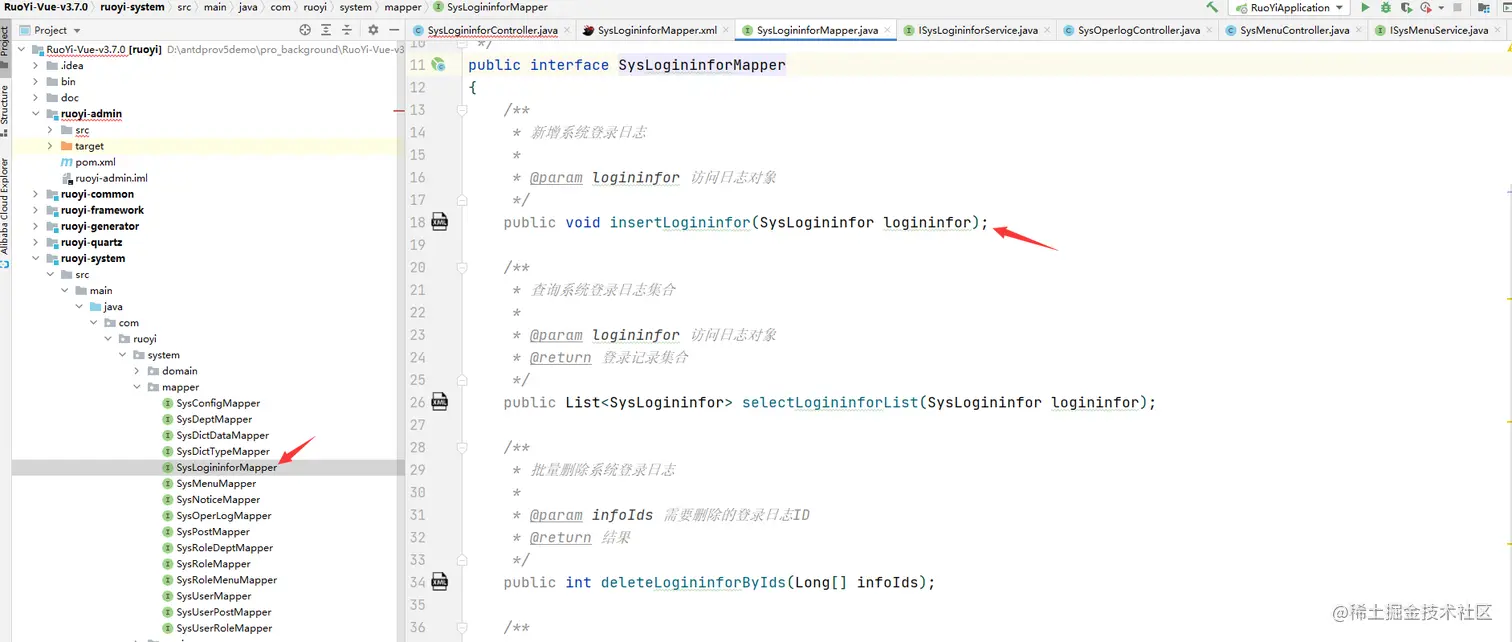Run with coverage icon
Image resolution: width=1512 pixels, height=642 pixels.
point(1406,8)
